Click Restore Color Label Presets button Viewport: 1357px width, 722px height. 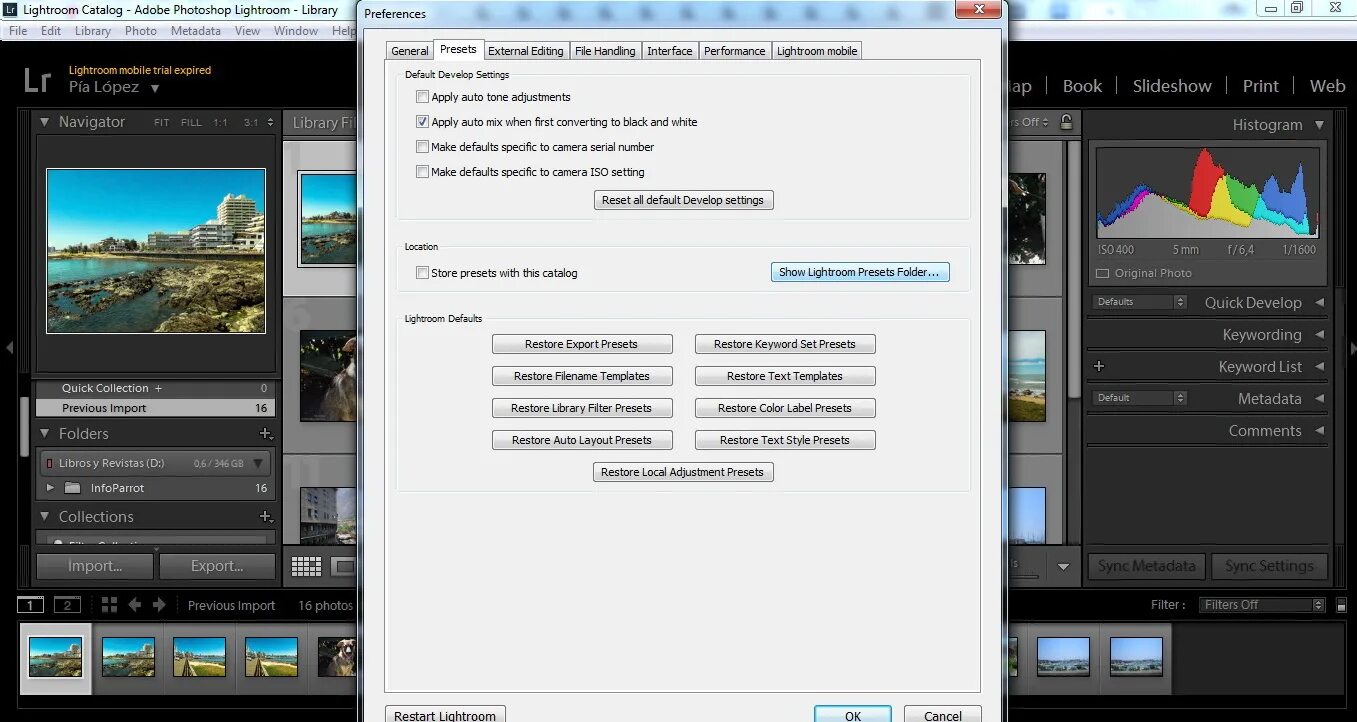(785, 408)
